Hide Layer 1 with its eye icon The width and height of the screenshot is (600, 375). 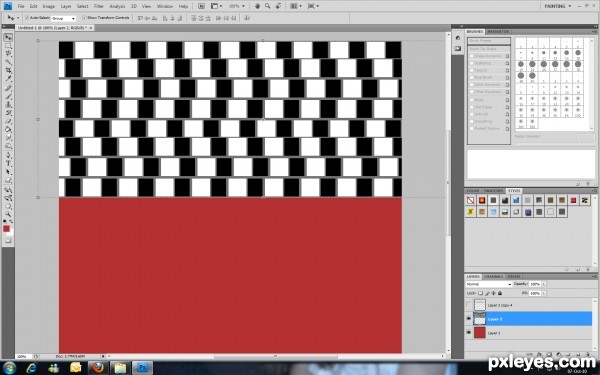click(x=469, y=333)
